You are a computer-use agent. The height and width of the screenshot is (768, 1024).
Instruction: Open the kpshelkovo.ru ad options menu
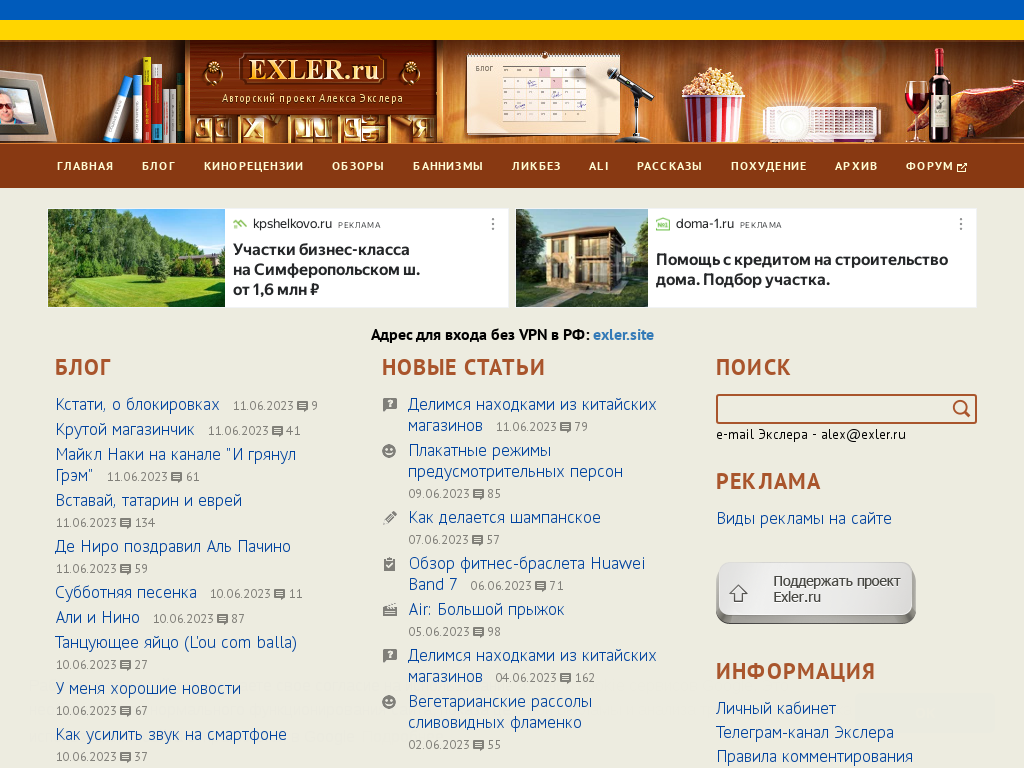(x=493, y=224)
